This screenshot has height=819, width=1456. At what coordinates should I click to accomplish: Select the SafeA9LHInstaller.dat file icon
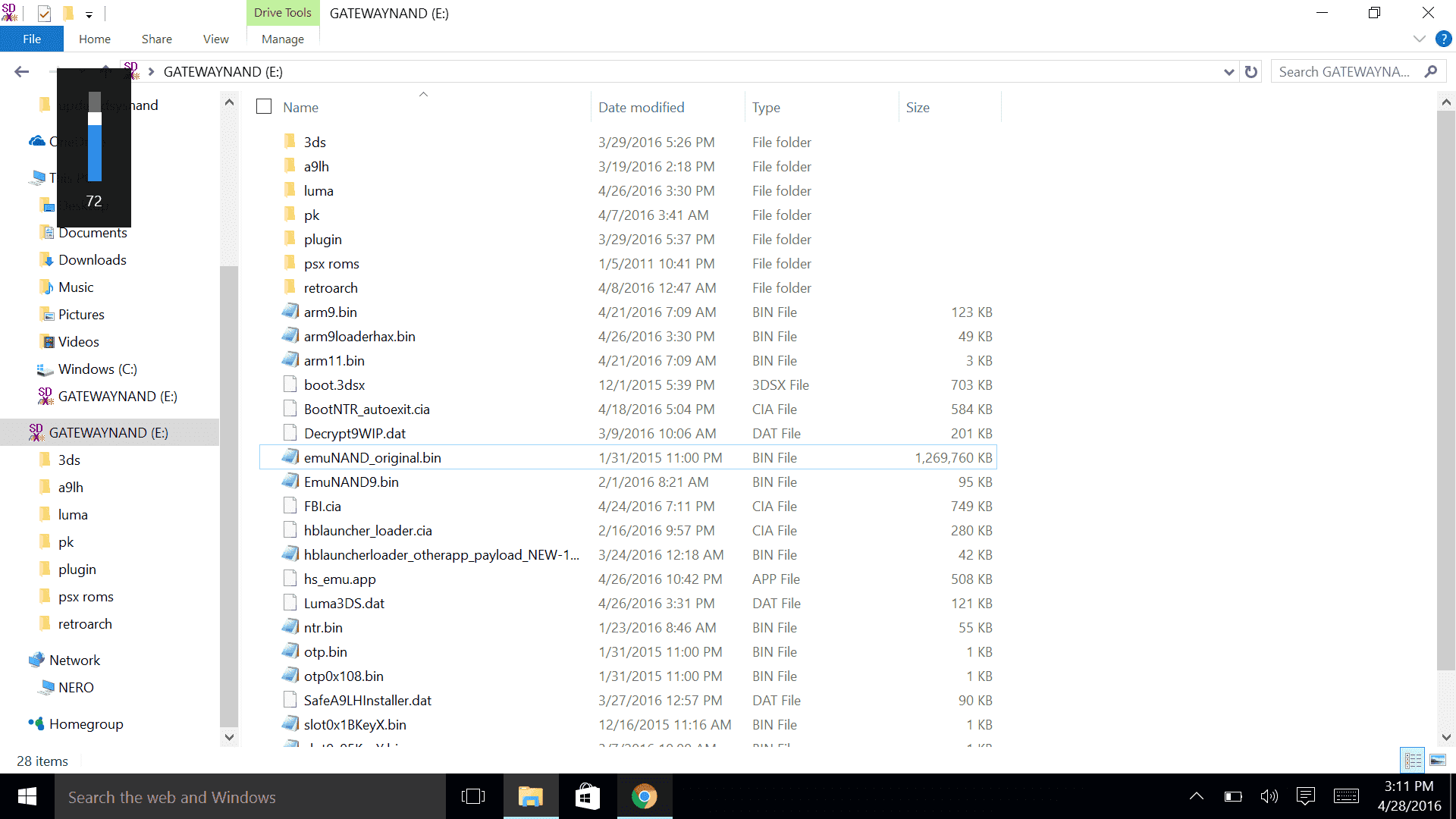(290, 700)
